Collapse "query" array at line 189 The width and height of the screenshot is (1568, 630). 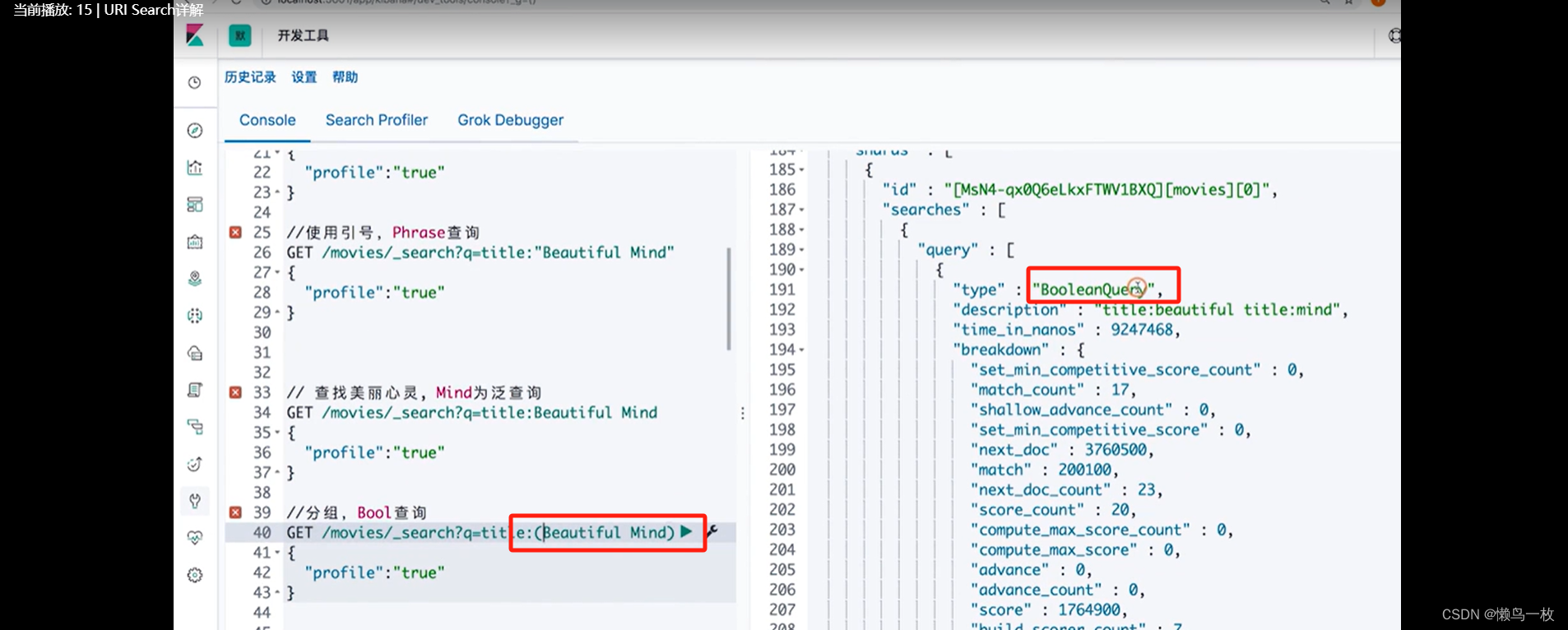click(802, 250)
